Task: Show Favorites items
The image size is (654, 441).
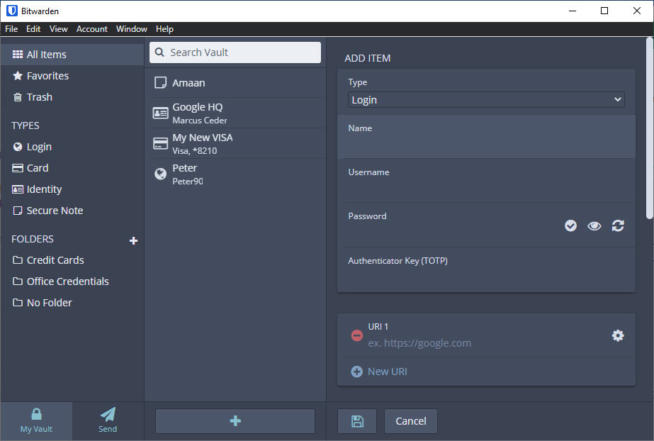Action: [x=72, y=76]
